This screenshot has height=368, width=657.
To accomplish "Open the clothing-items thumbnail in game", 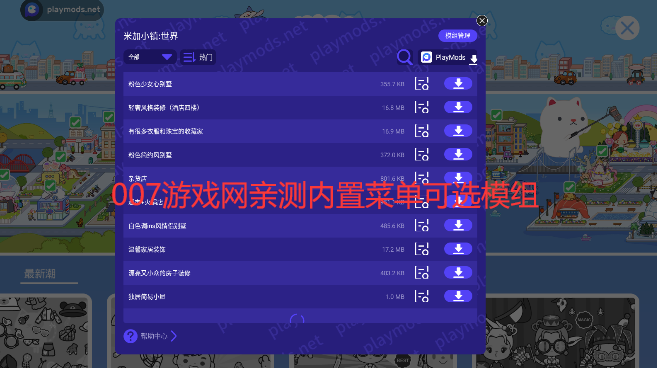I will [x=45, y=331].
